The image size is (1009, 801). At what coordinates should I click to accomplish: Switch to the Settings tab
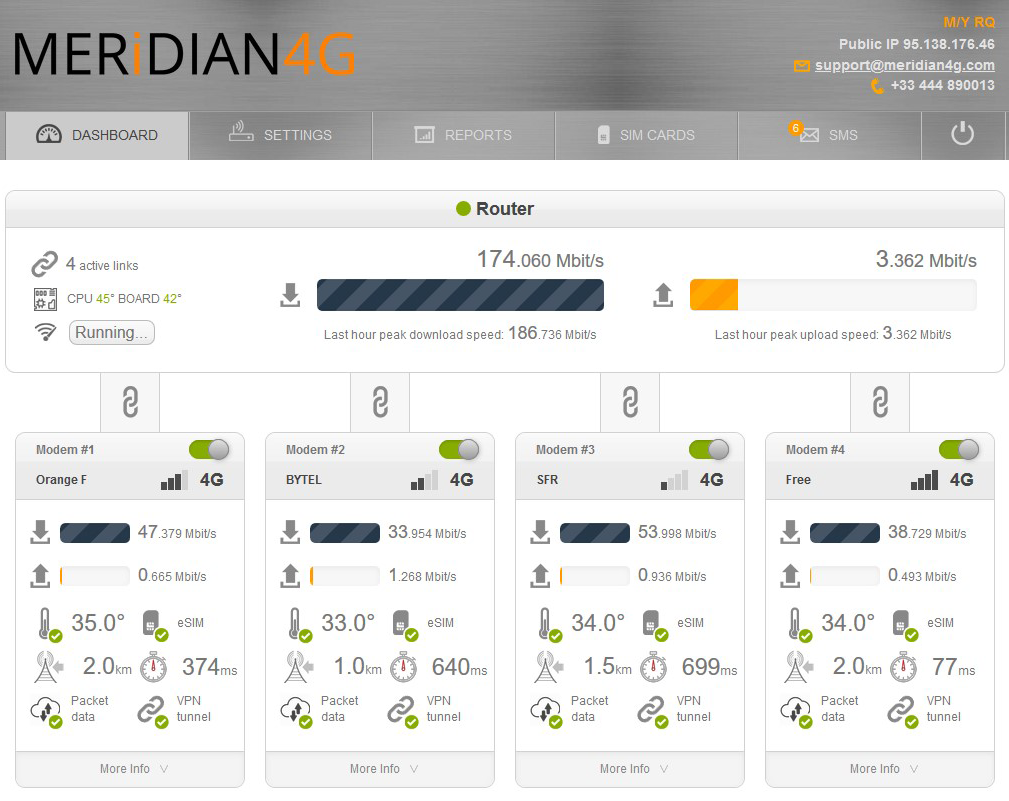tap(281, 135)
